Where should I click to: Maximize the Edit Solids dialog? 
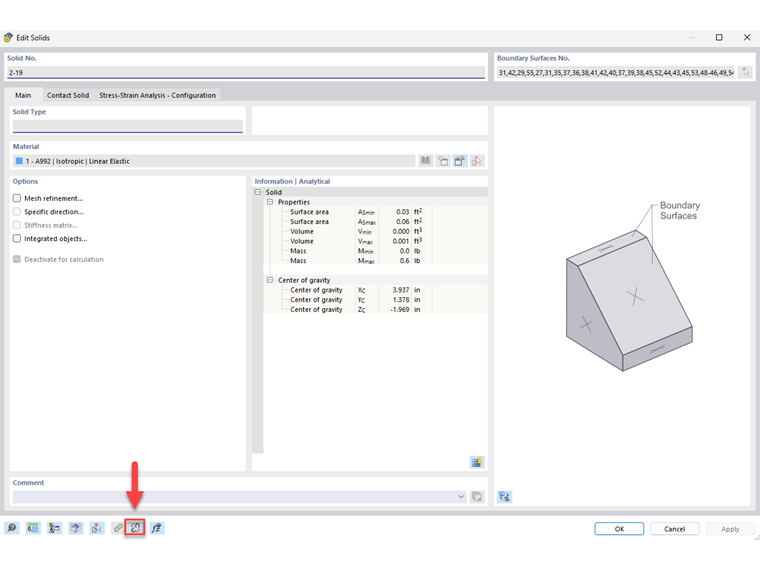(x=719, y=37)
